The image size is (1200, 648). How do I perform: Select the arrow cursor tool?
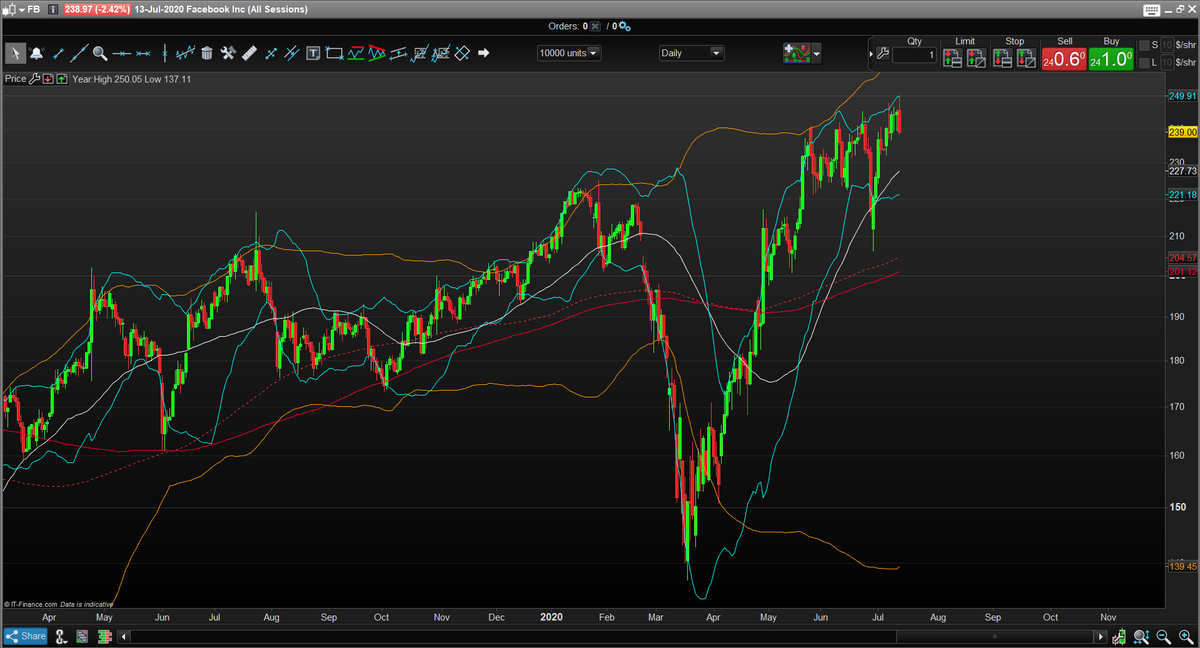coord(15,53)
